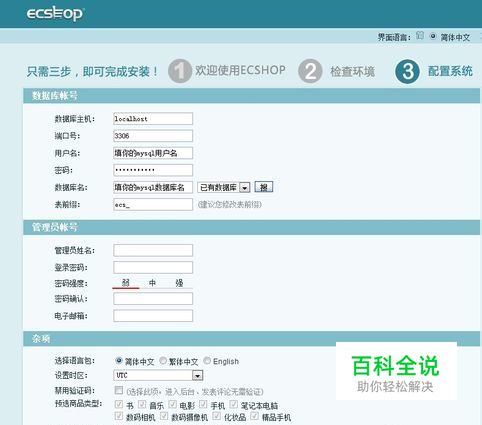Click the 管理员帐号 section header

[251, 227]
